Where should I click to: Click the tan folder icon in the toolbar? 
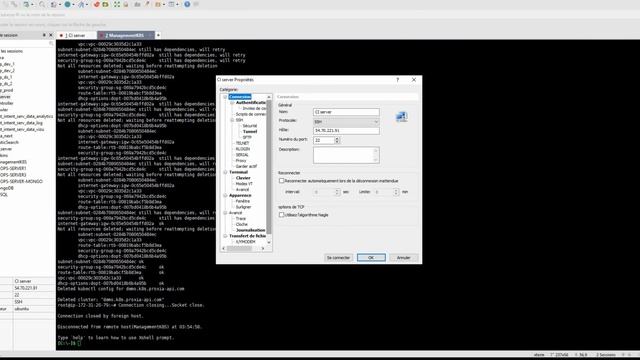click(x=158, y=4)
